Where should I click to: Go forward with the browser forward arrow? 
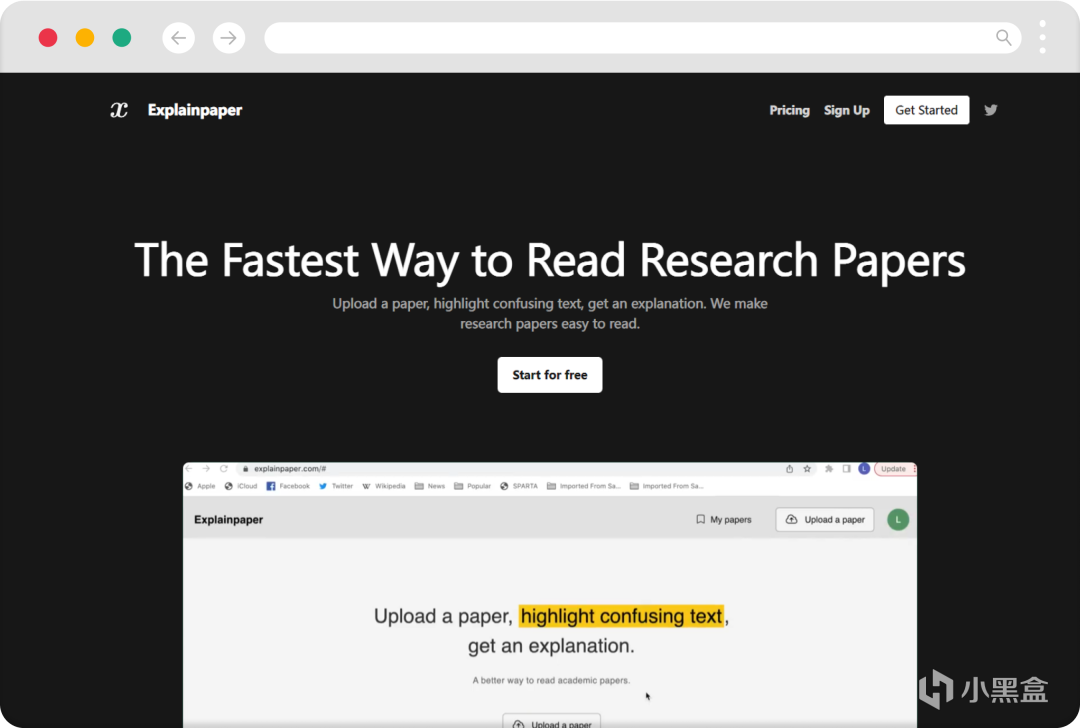coord(229,38)
